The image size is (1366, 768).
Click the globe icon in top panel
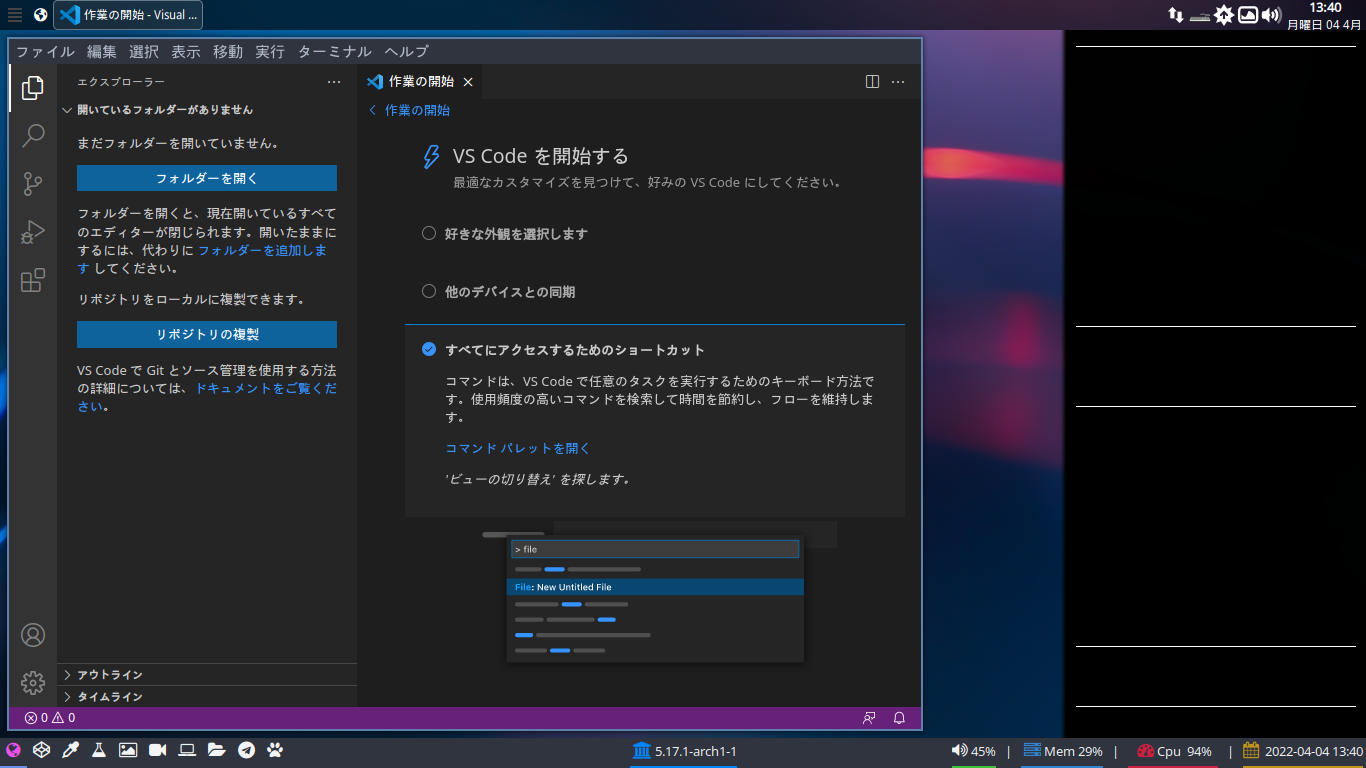(40, 15)
